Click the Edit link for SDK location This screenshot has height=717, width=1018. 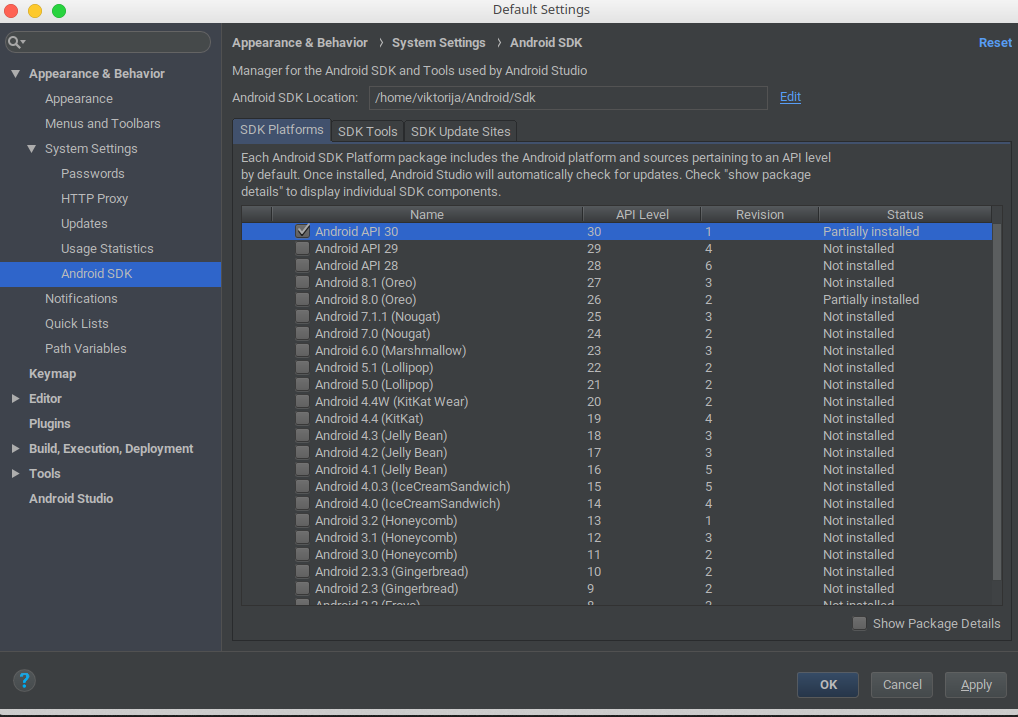(790, 97)
